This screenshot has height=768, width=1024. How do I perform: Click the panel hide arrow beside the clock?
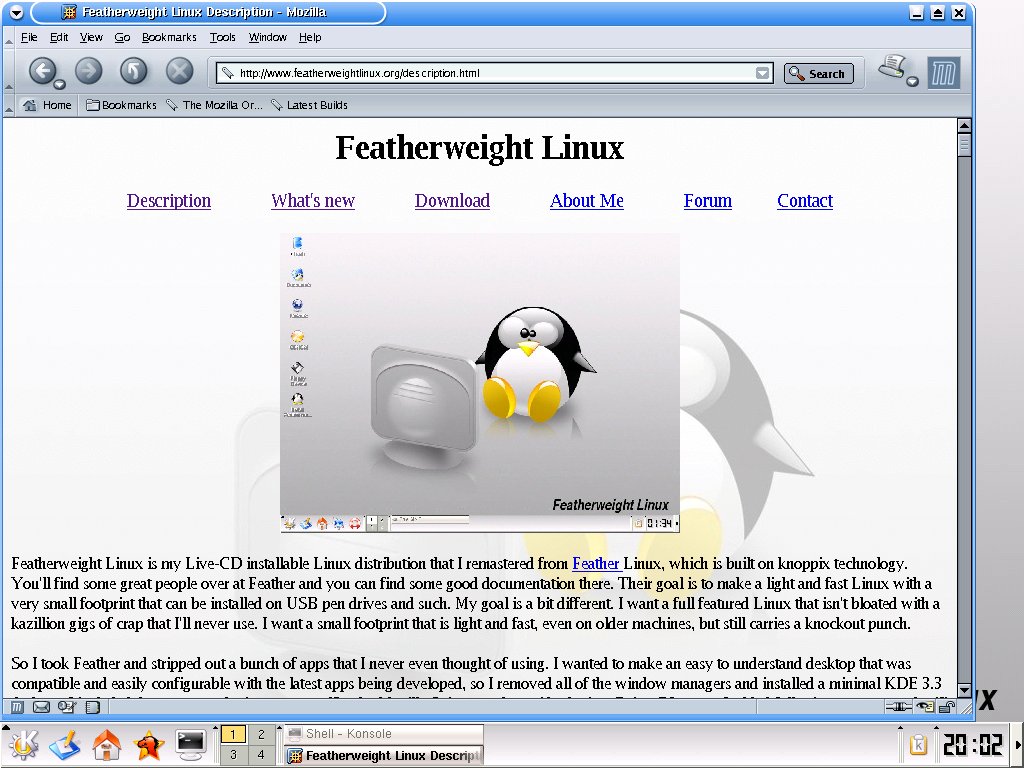pos(1018,745)
